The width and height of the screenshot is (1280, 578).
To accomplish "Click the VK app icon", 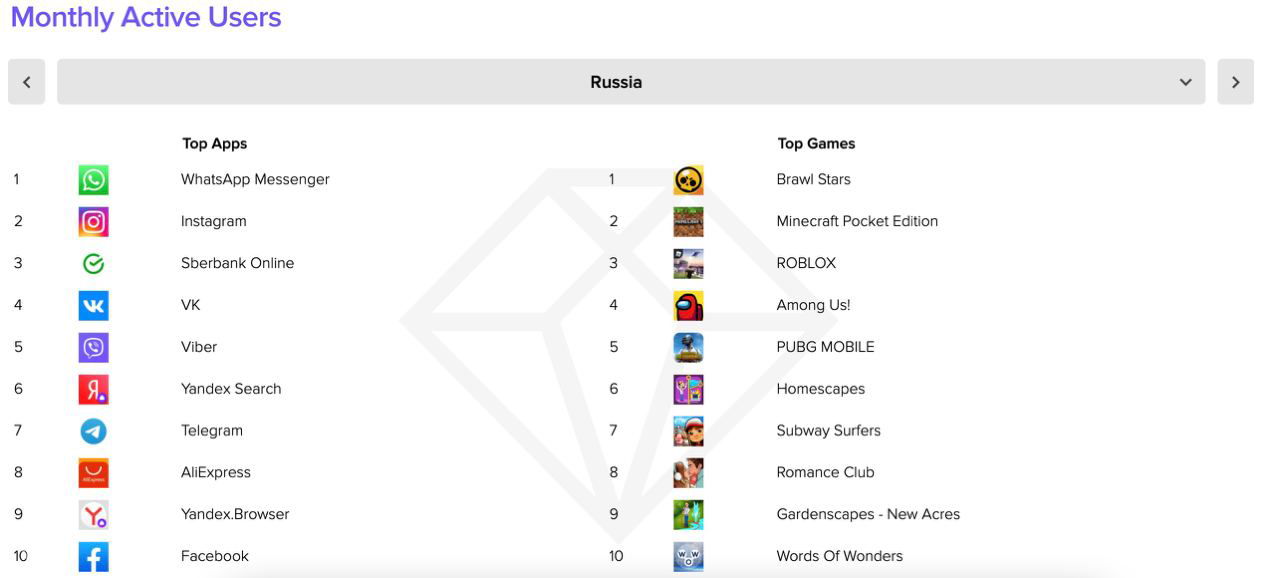I will point(93,306).
